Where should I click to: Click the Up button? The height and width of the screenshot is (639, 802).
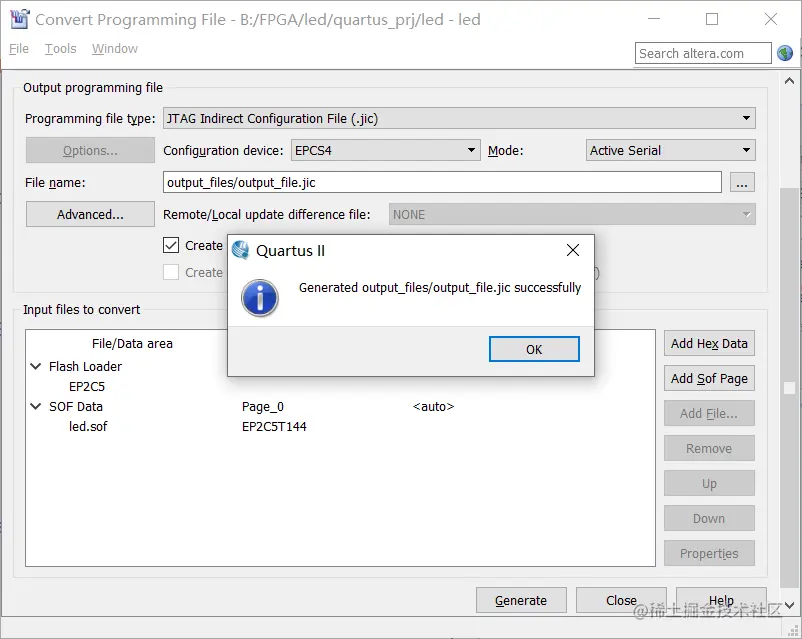point(709,483)
